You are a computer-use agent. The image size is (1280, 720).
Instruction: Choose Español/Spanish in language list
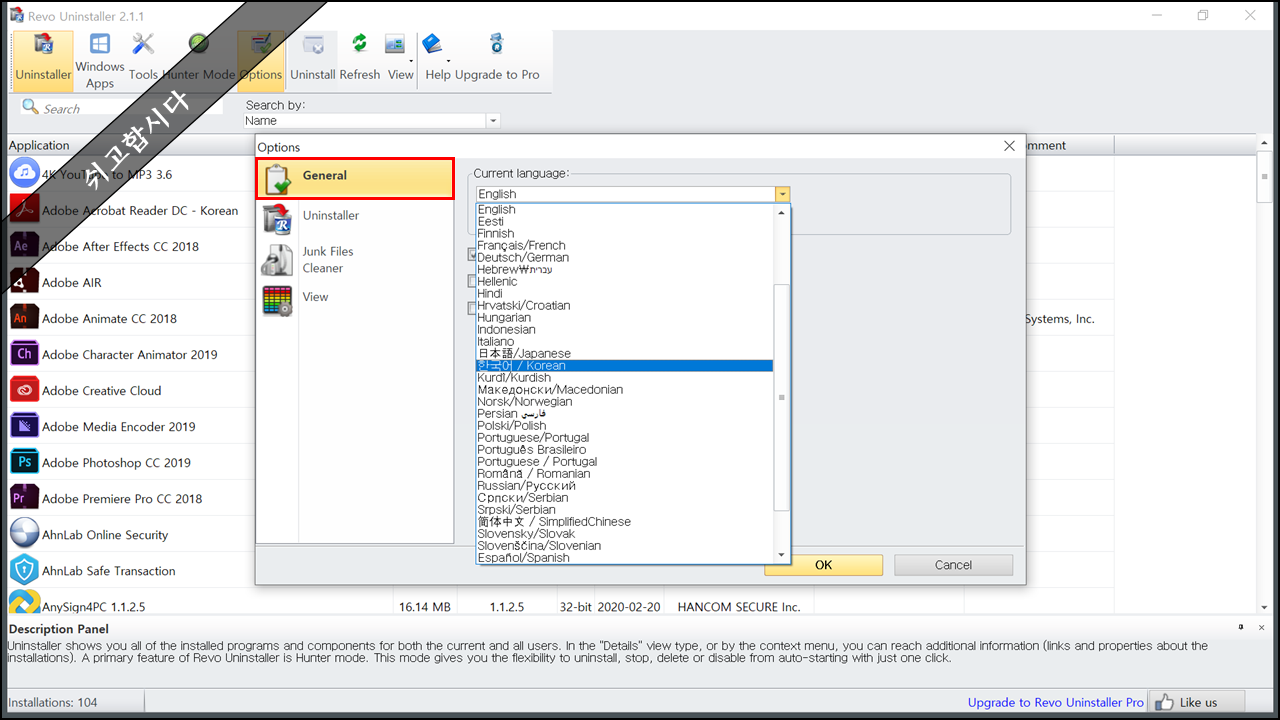625,558
